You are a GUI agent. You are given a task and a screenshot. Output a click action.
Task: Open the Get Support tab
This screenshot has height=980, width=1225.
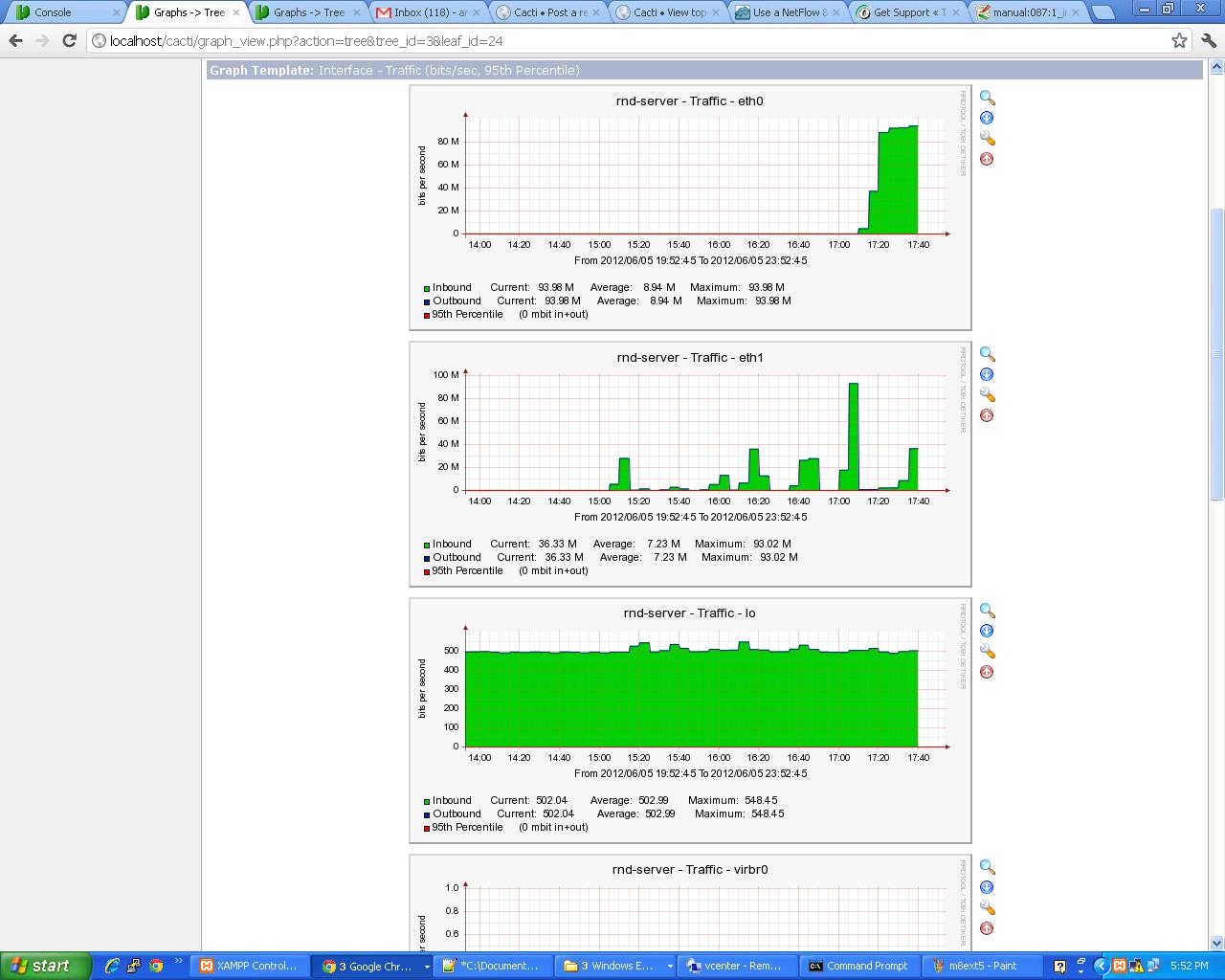pyautogui.click(x=908, y=12)
